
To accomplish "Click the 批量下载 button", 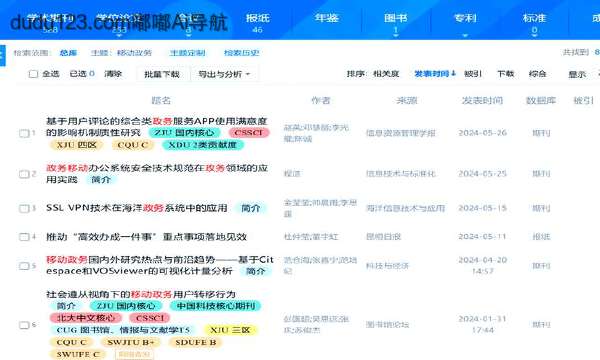I will tap(161, 74).
